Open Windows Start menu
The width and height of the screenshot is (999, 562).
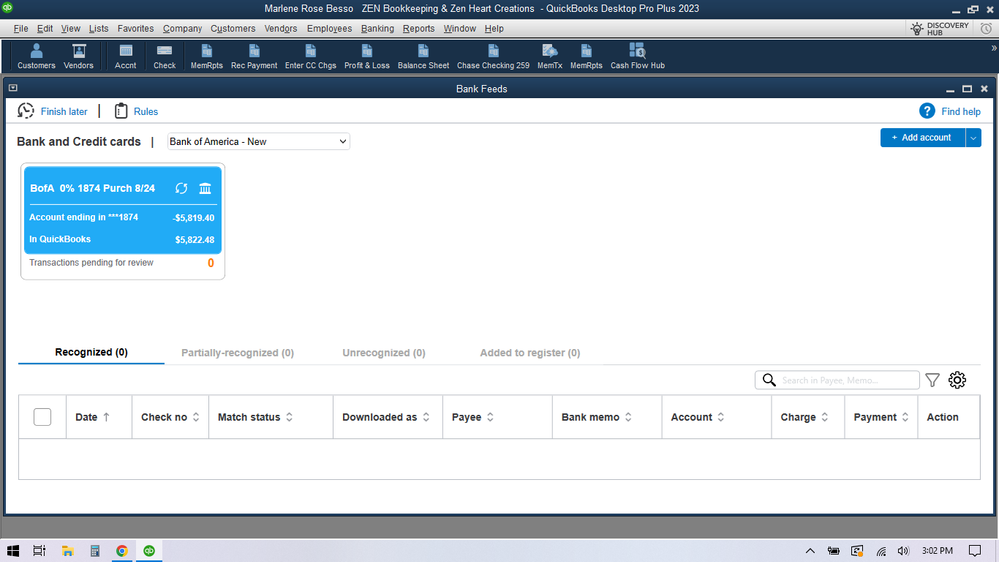[x=13, y=551]
